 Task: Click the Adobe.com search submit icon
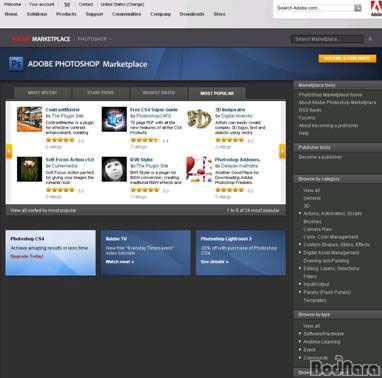click(x=358, y=8)
